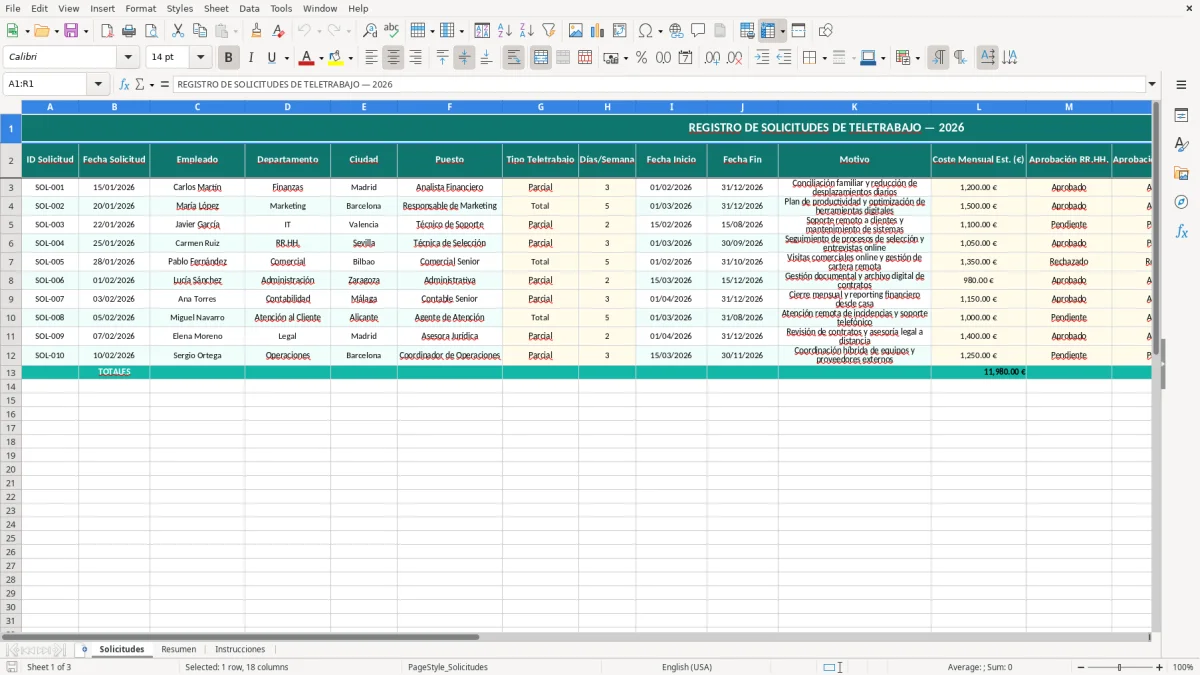The width and height of the screenshot is (1200, 675).
Task: Open Find & Replace
Action: pyautogui.click(x=370, y=31)
